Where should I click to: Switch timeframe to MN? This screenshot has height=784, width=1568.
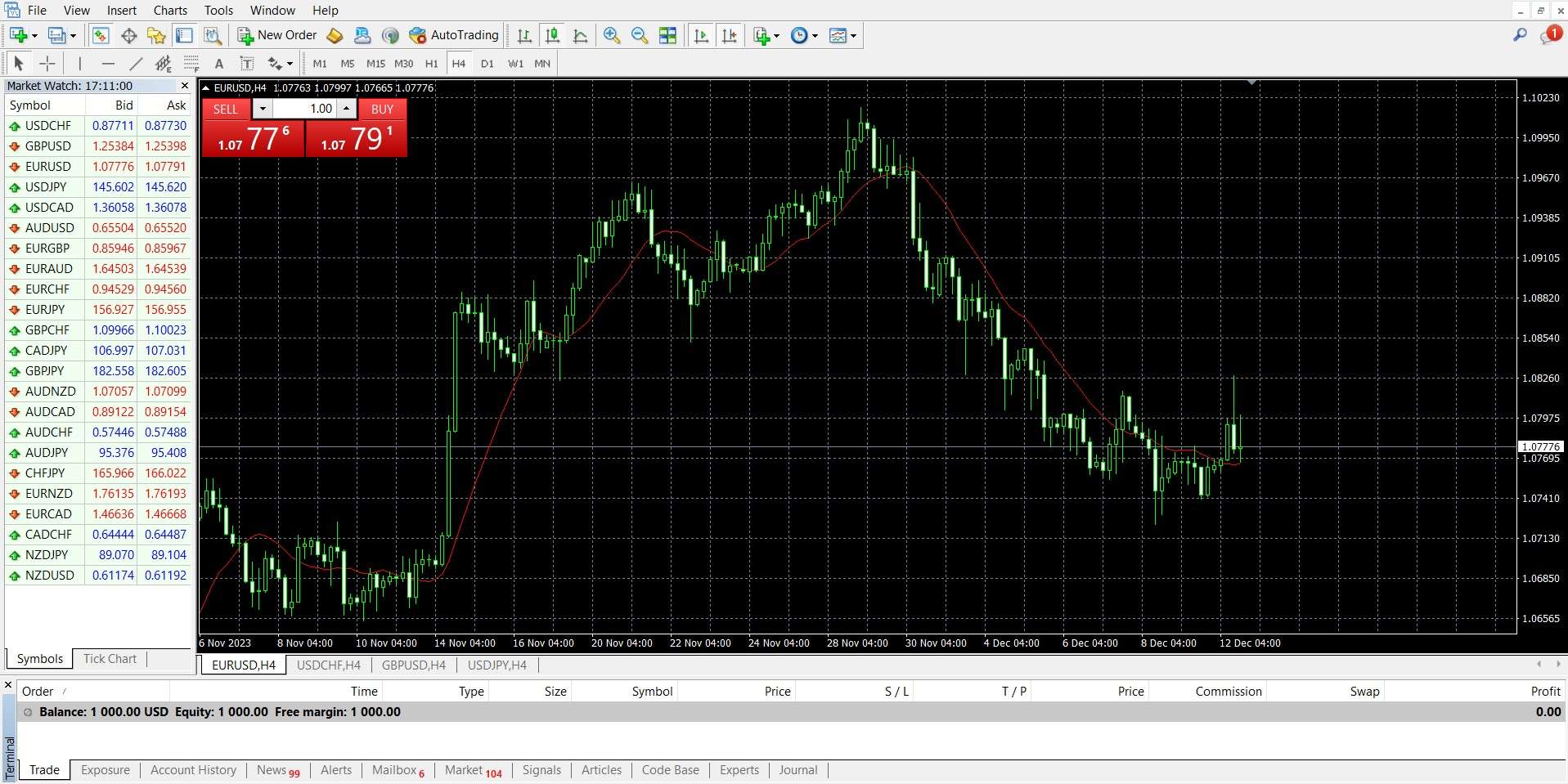pos(542,63)
